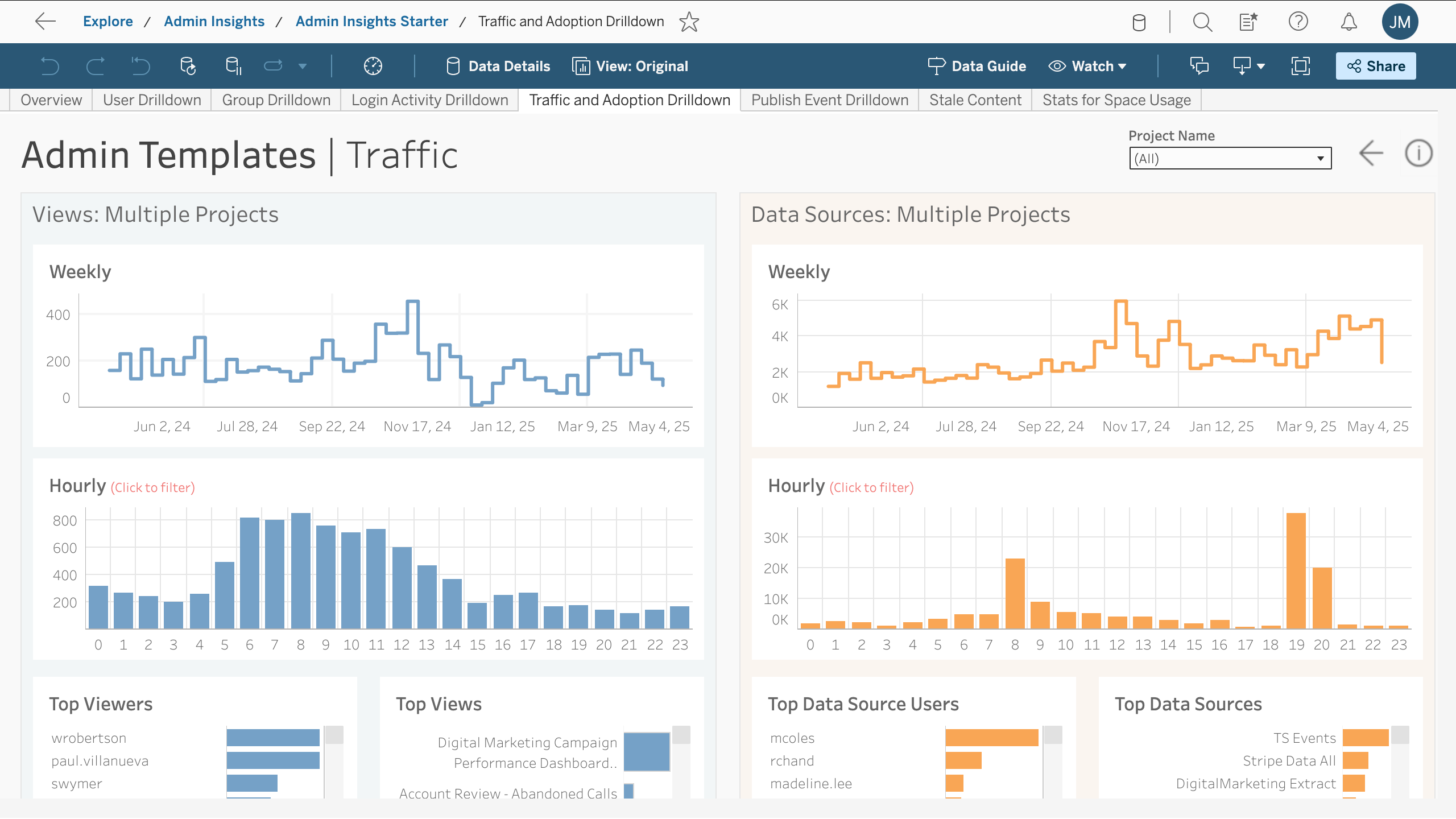The width and height of the screenshot is (1456, 819).
Task: Click the Share button
Action: point(1375,66)
